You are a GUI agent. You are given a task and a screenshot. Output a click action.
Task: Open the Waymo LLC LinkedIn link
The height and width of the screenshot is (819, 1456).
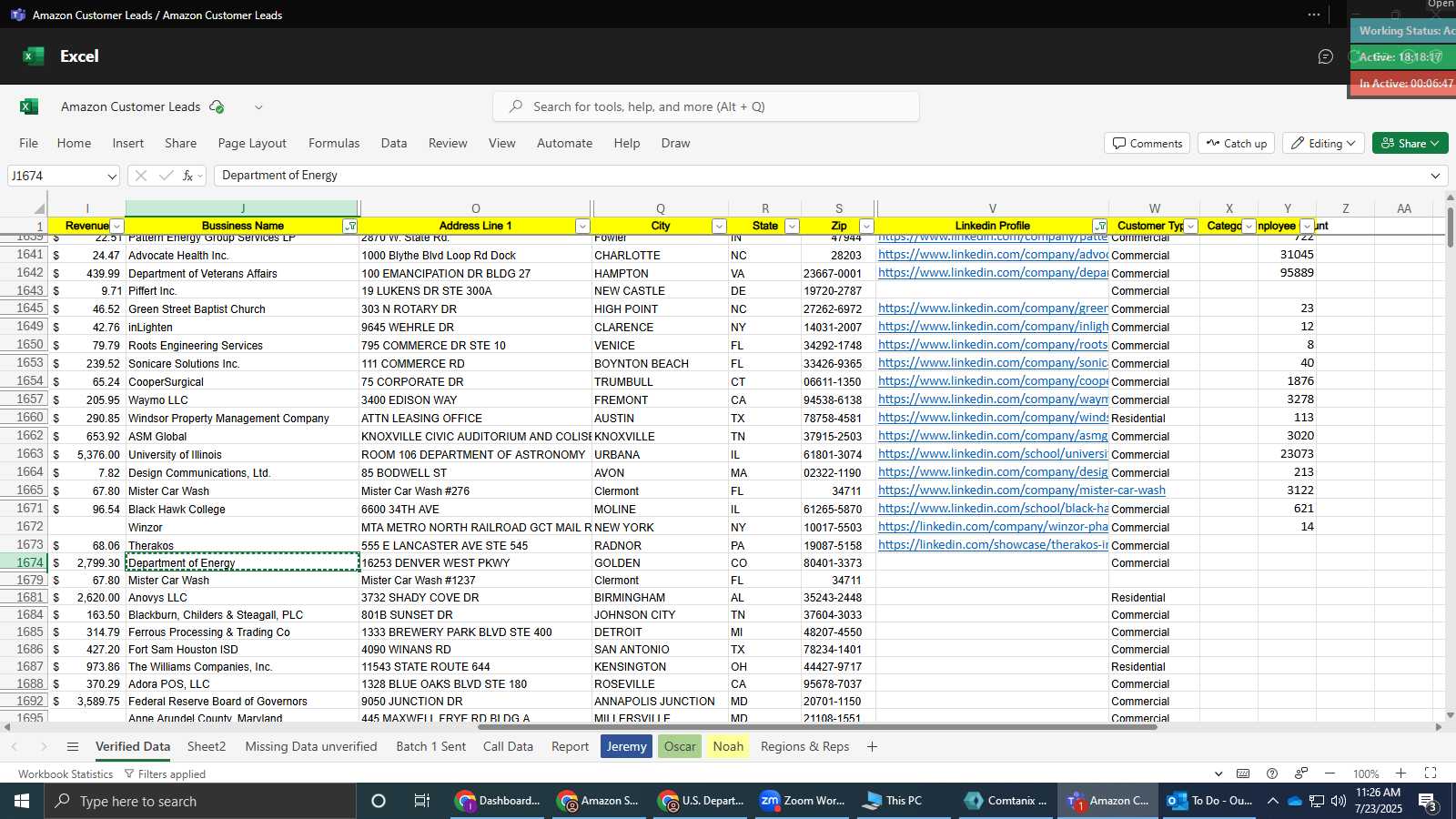[993, 399]
